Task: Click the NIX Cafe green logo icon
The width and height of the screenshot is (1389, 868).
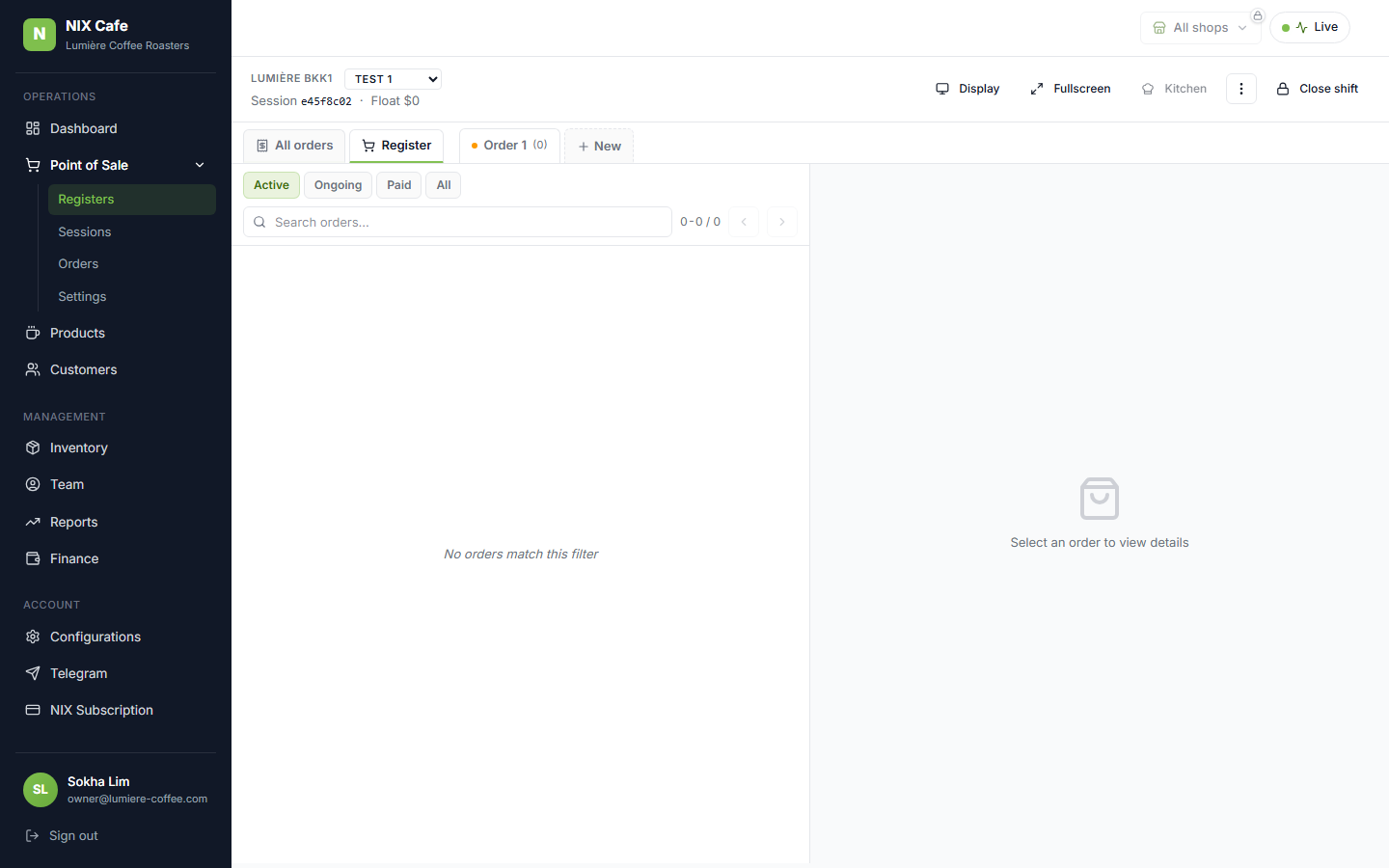Action: (40, 34)
